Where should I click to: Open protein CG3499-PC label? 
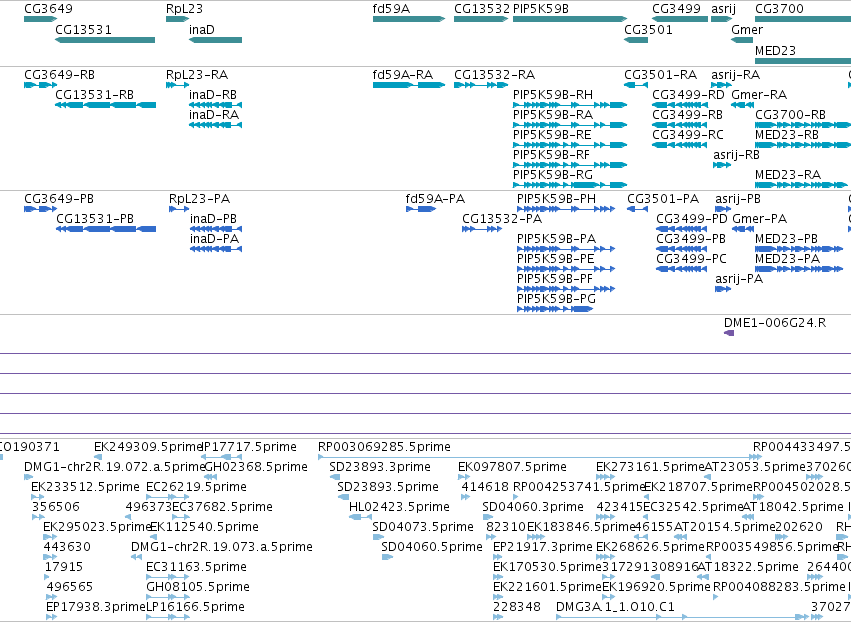(691, 259)
